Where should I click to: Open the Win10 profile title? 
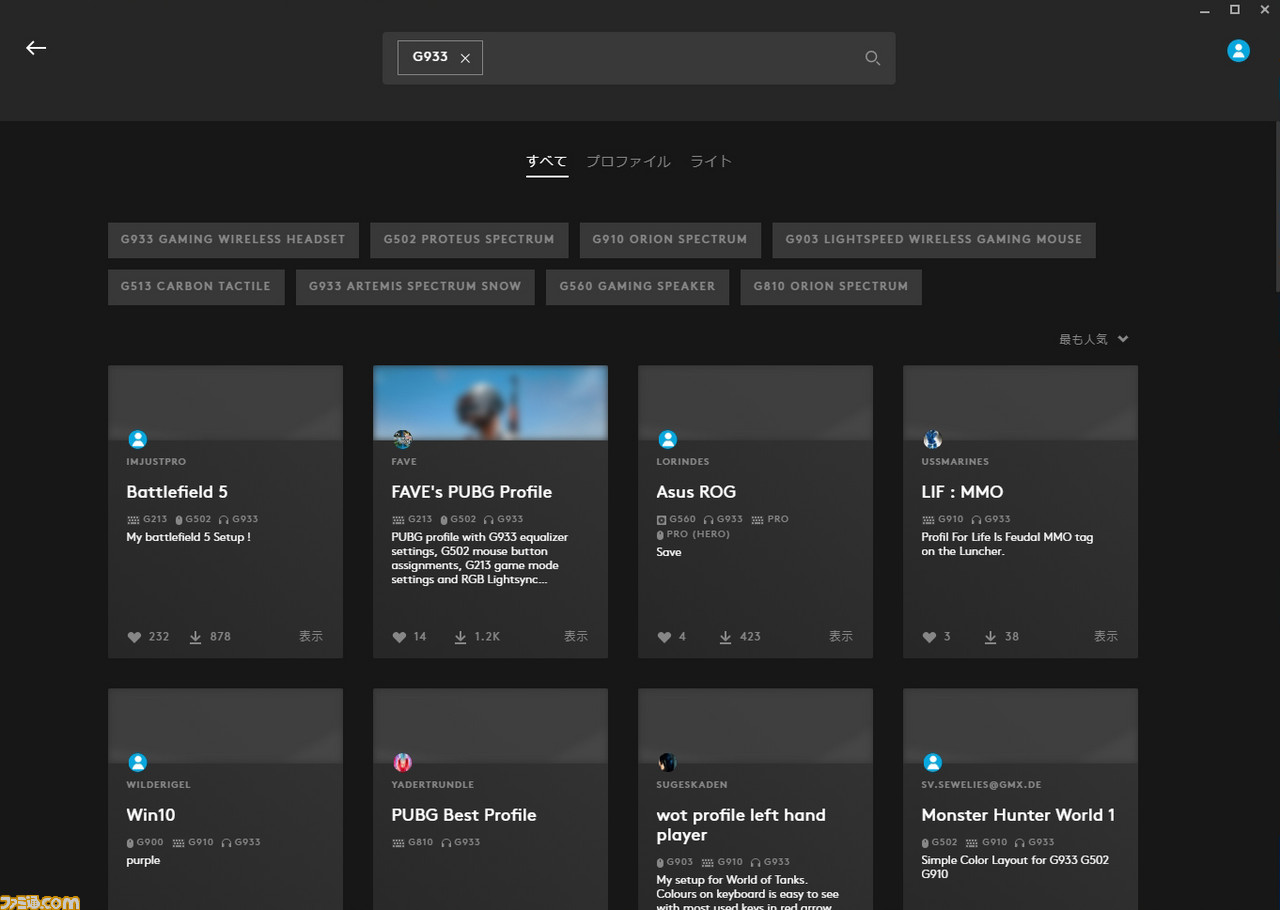click(151, 815)
